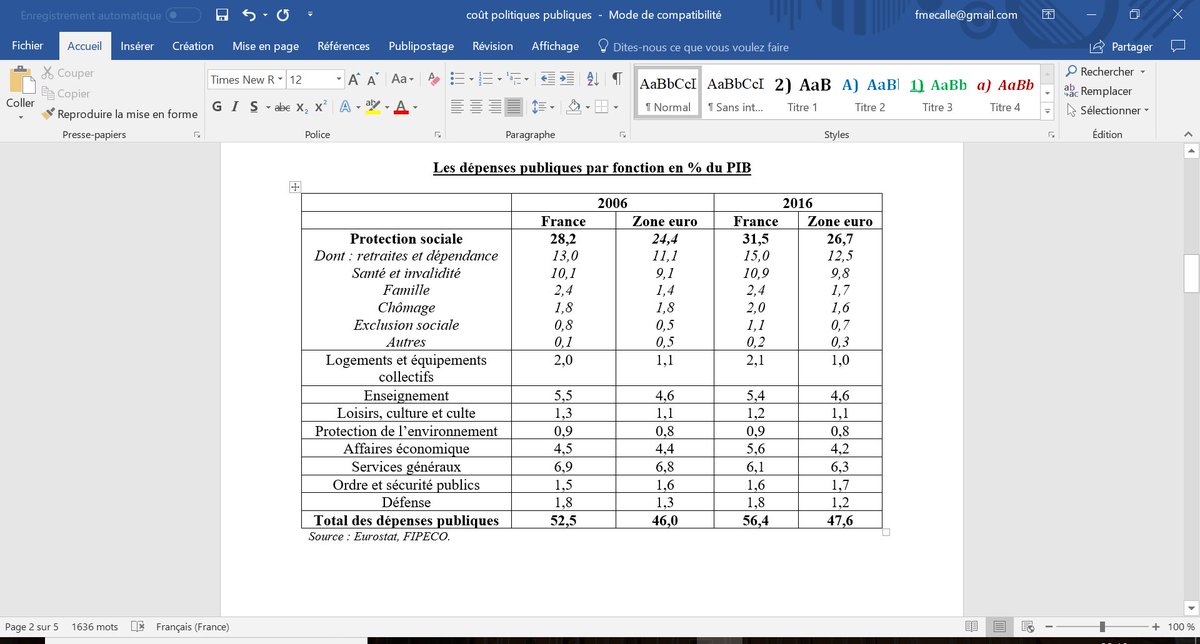Image resolution: width=1200 pixels, height=644 pixels.
Task: Apply superscript formatting icon
Action: [320, 107]
